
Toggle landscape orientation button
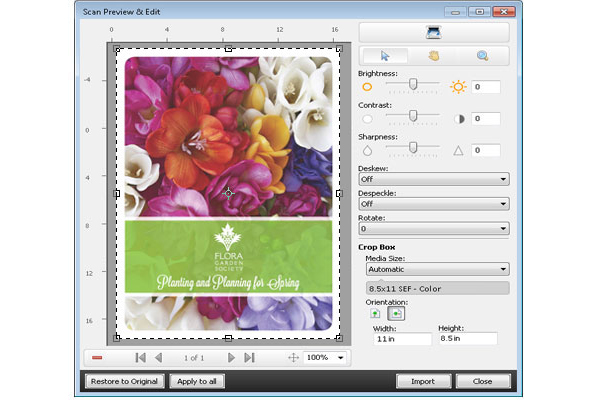(395, 314)
